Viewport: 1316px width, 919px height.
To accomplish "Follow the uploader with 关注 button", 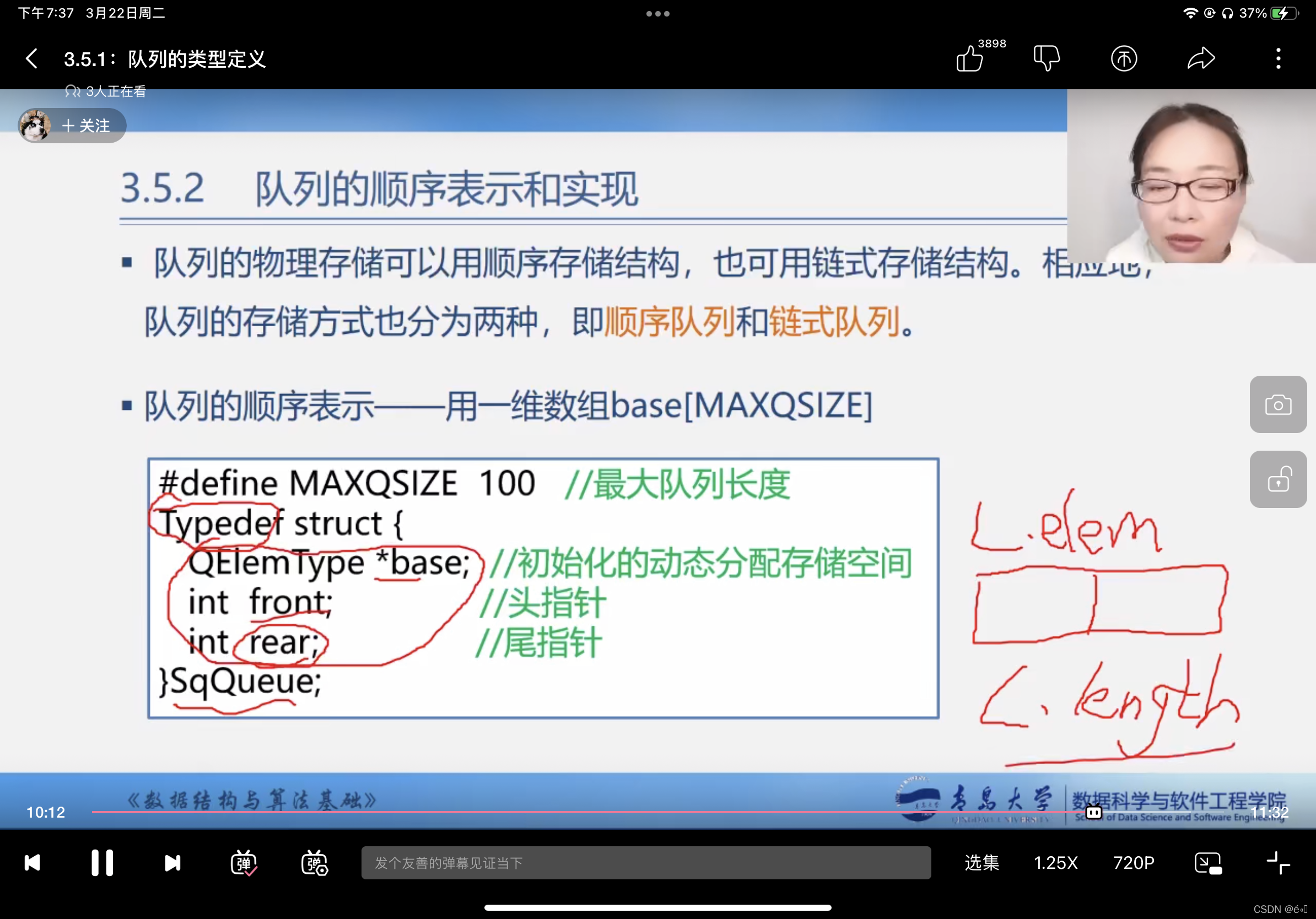I will click(86, 126).
